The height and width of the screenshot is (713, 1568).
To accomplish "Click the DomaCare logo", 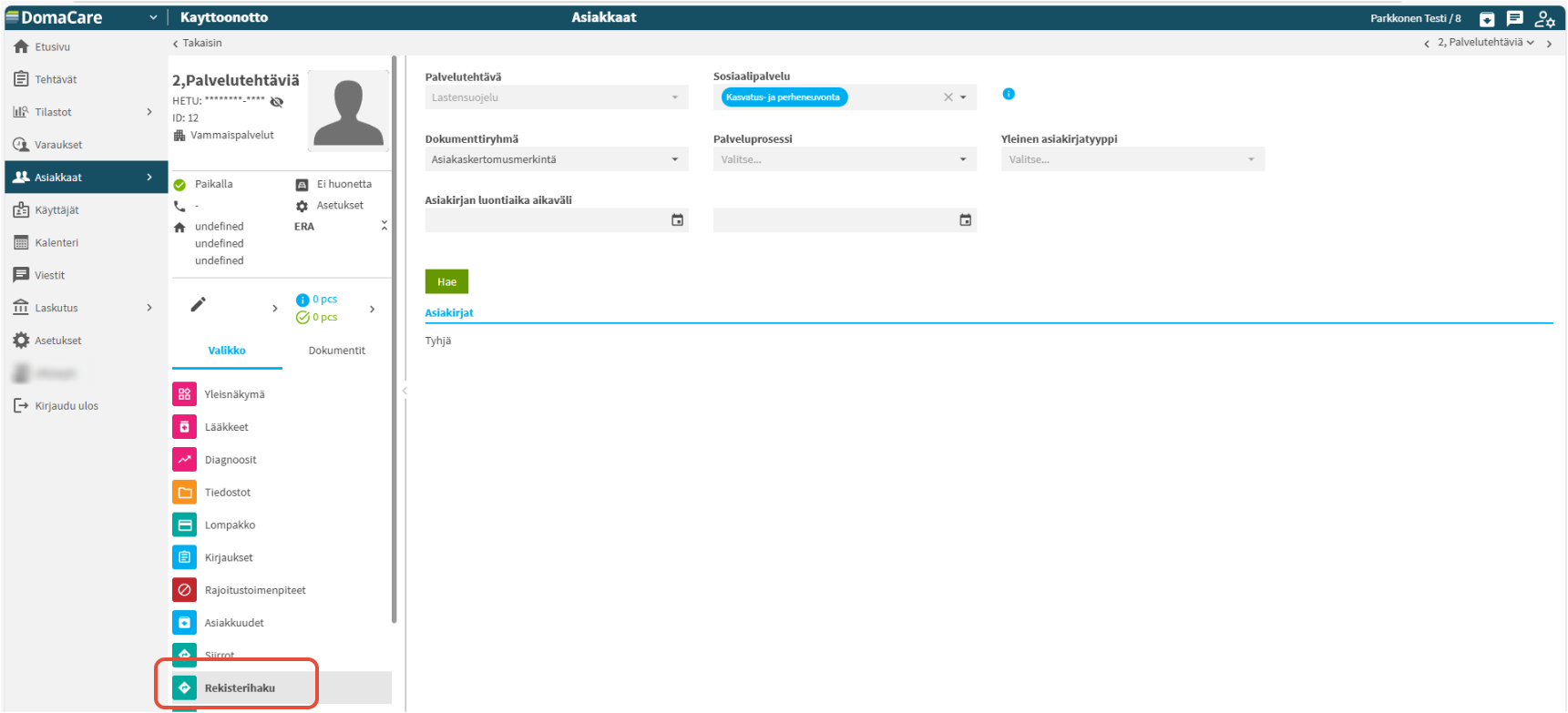I will [55, 17].
